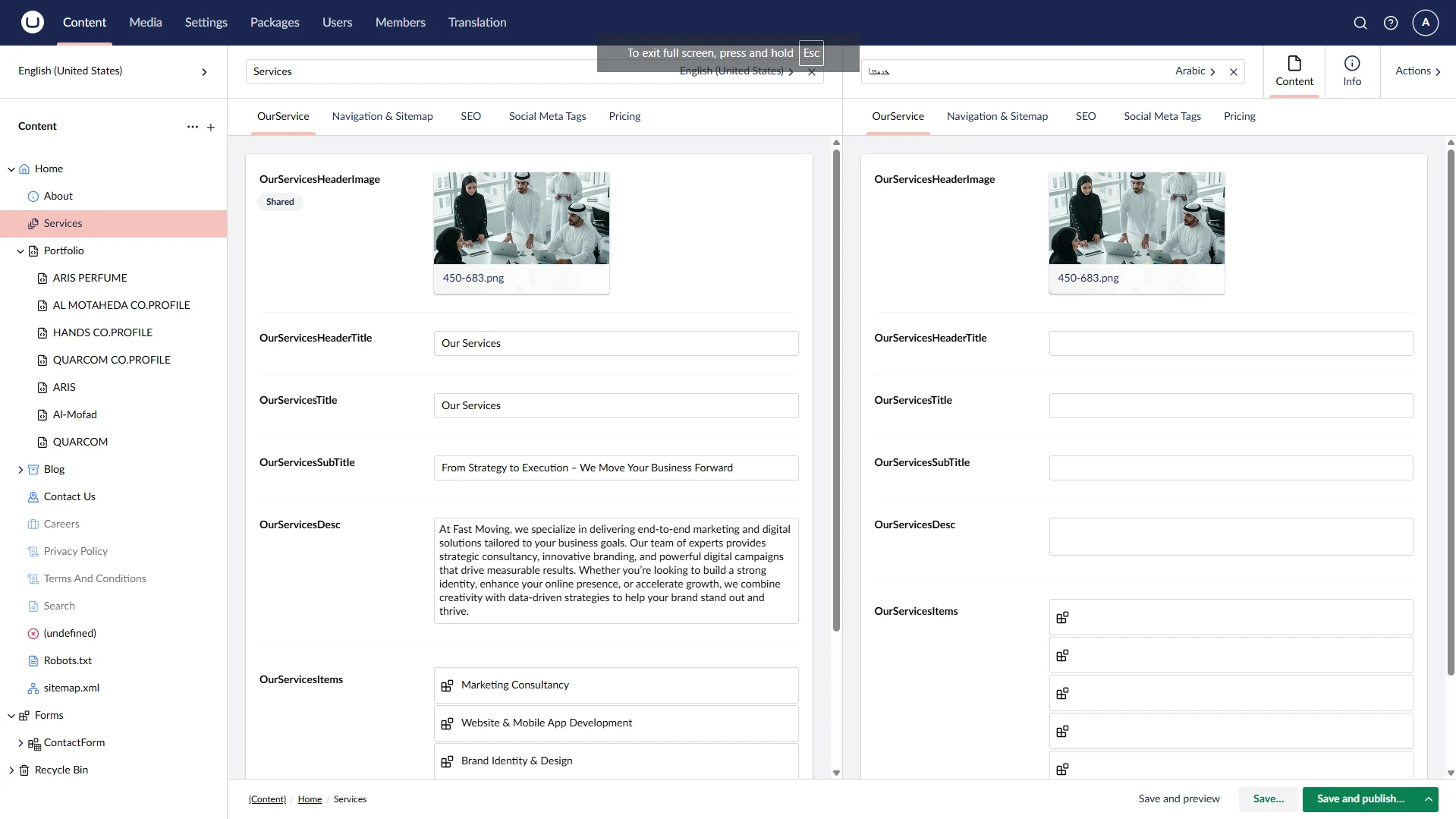Expand the Recycle Bin tree node
This screenshot has height=819, width=1456.
coord(11,770)
